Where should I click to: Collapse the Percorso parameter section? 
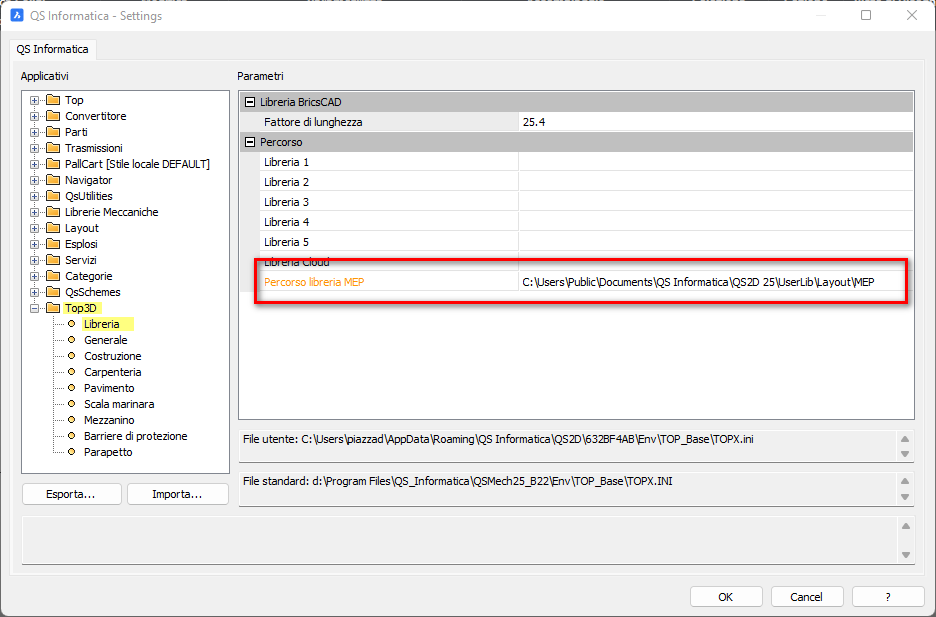coord(250,142)
